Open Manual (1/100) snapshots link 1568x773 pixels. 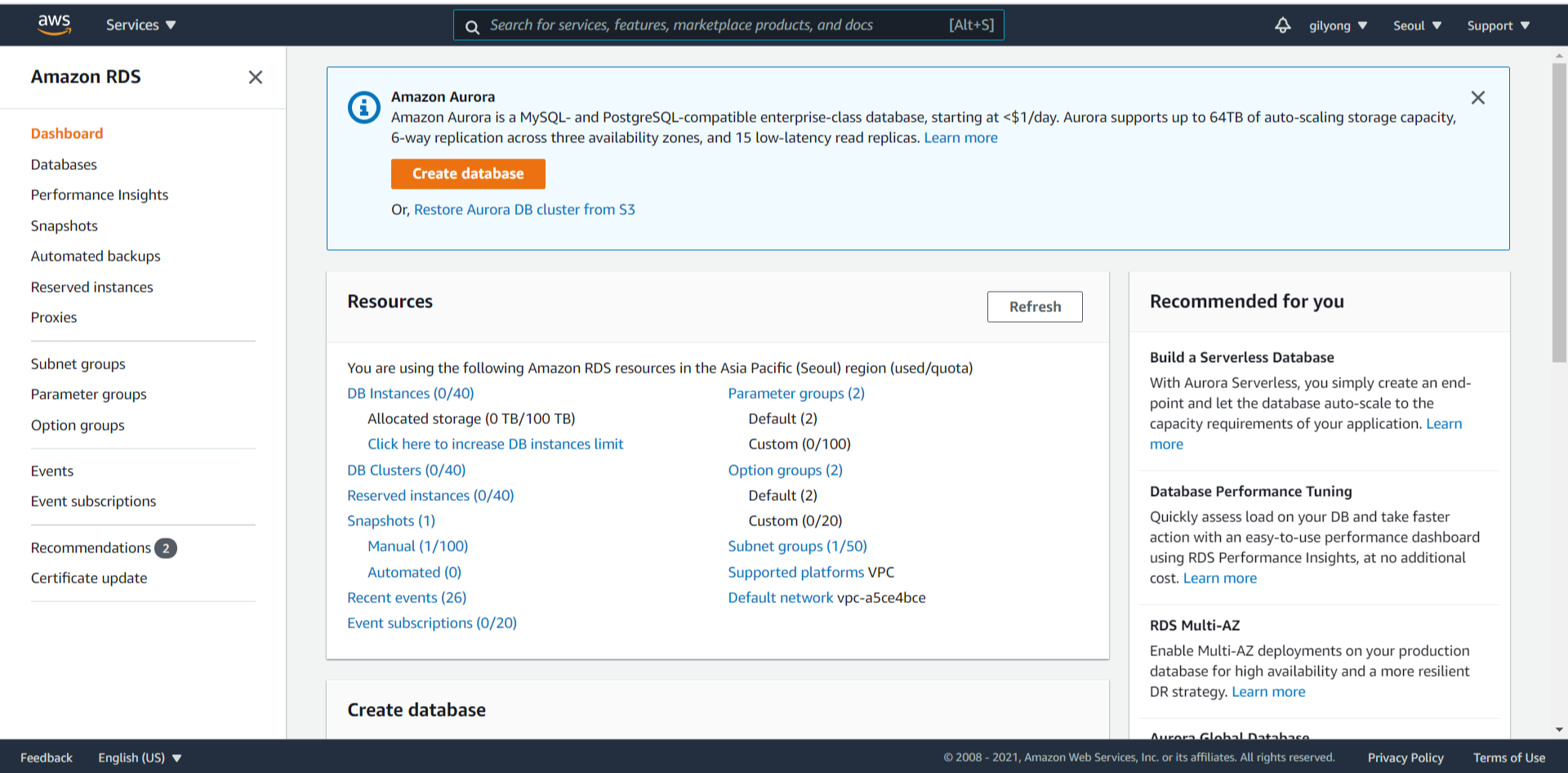click(x=418, y=546)
